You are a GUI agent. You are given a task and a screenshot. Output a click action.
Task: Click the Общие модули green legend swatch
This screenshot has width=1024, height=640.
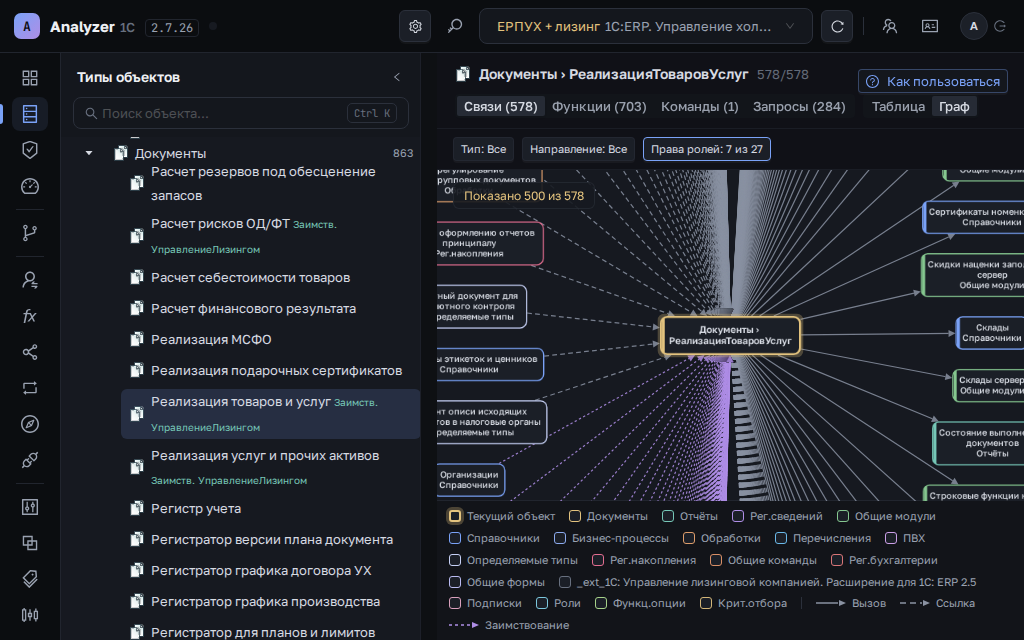click(x=843, y=516)
